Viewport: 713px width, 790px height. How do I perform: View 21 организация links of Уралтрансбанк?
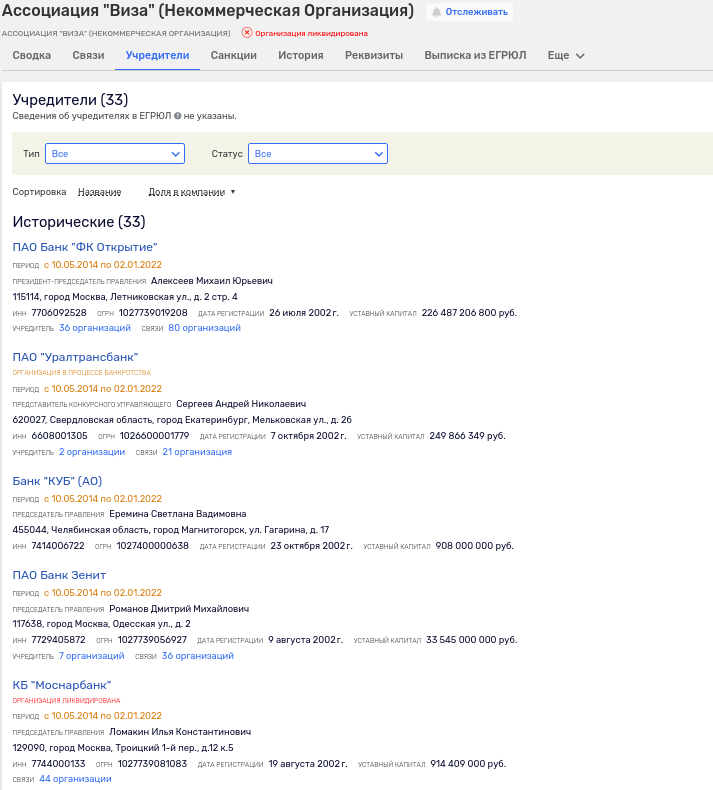click(x=197, y=452)
